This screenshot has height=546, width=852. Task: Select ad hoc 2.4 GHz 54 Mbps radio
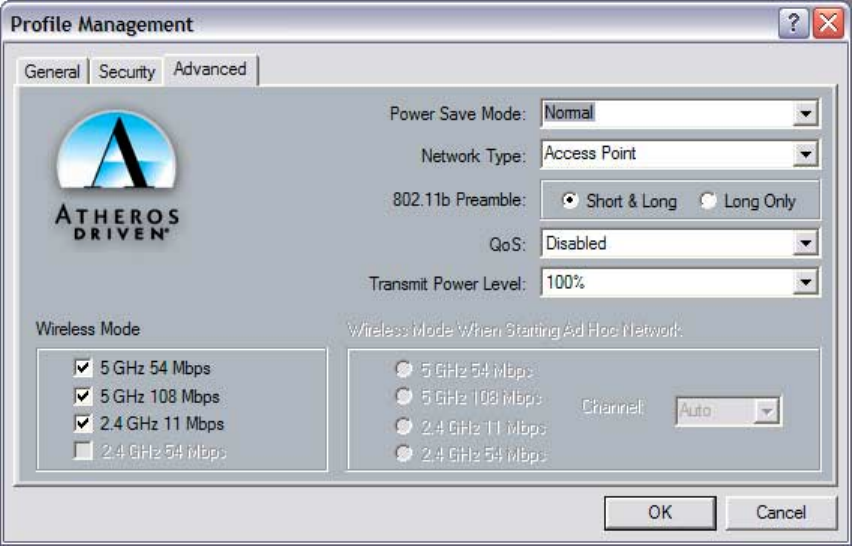point(404,453)
